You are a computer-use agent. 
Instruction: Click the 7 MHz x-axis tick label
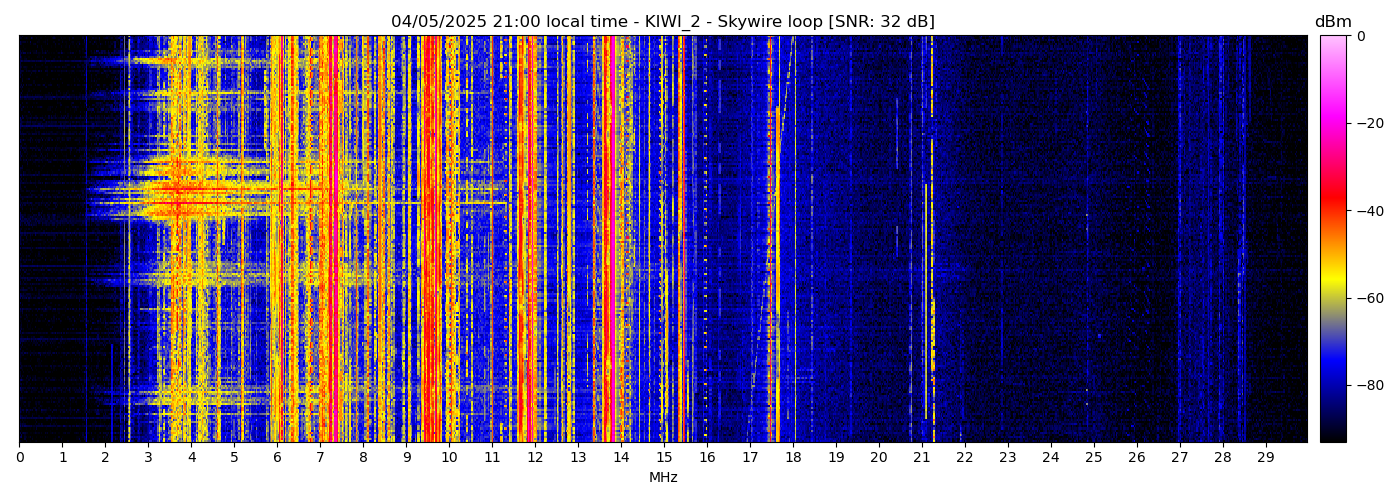pos(320,458)
